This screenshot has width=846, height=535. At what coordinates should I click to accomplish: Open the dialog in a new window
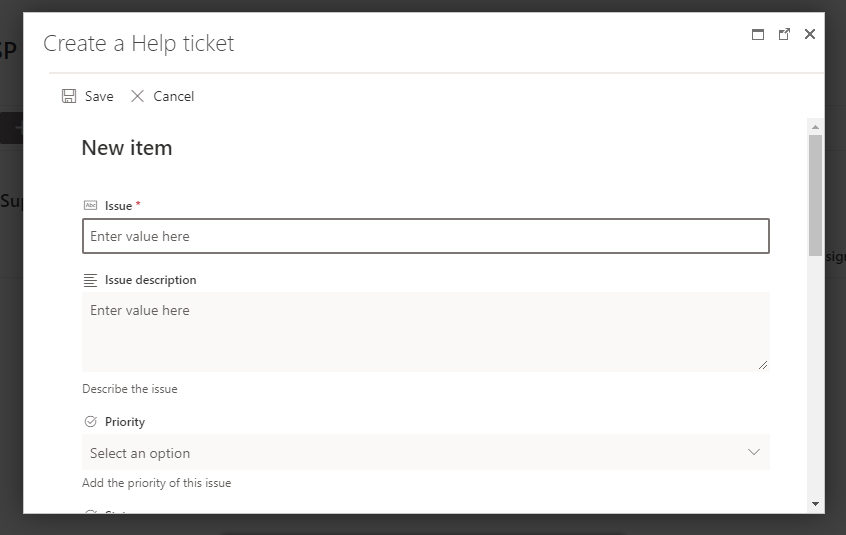[784, 34]
